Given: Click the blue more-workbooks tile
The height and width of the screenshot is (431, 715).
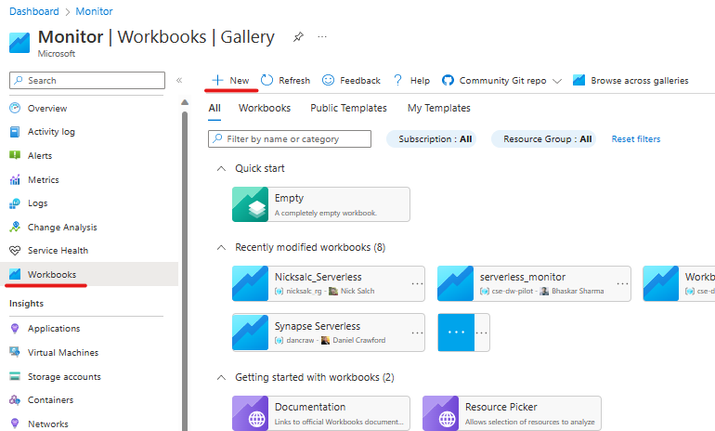Looking at the screenshot, I should pyautogui.click(x=456, y=332).
